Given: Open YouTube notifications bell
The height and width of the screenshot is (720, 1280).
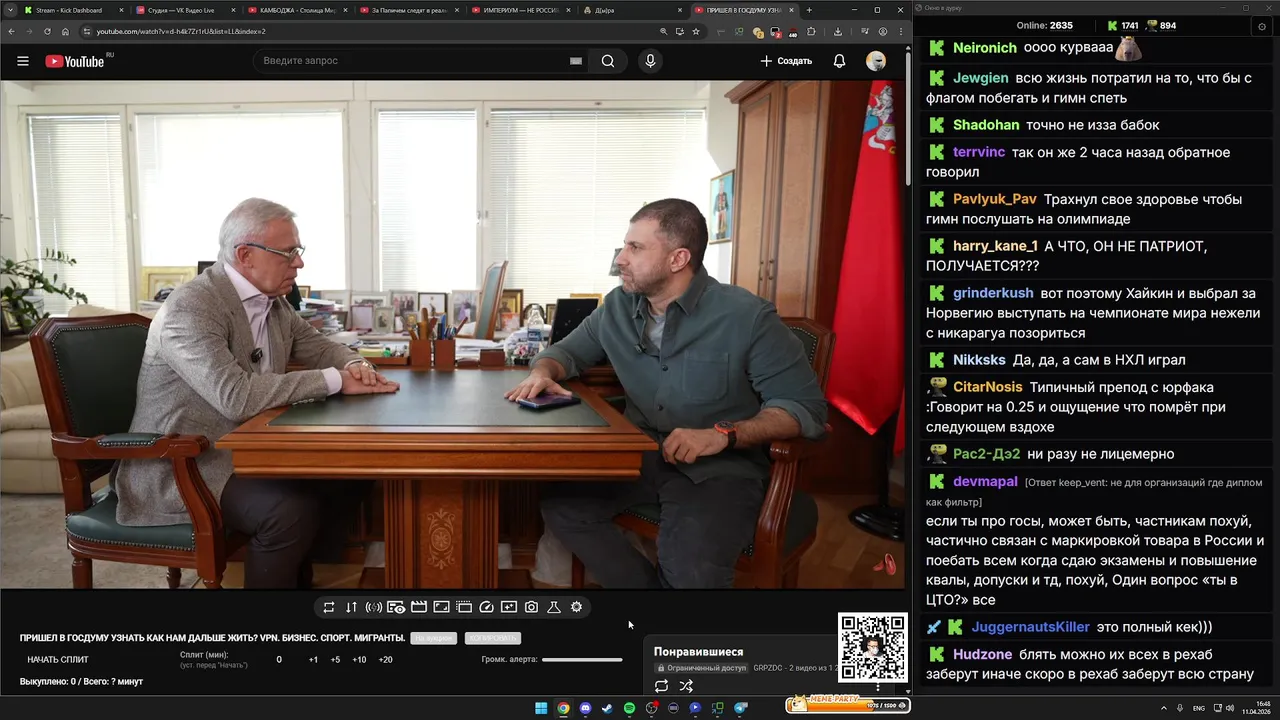Looking at the screenshot, I should 839,61.
